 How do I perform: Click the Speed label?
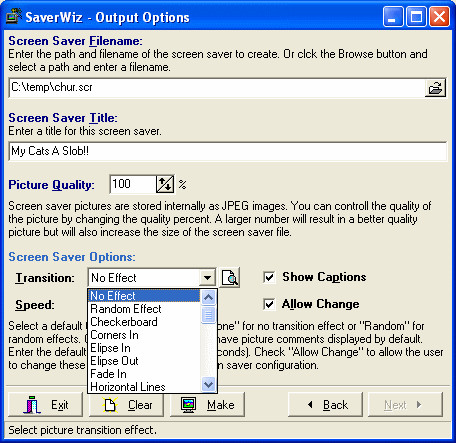(x=35, y=305)
